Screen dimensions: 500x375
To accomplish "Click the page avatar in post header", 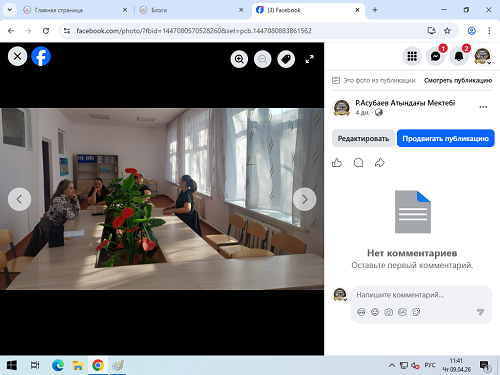I will coord(342,108).
